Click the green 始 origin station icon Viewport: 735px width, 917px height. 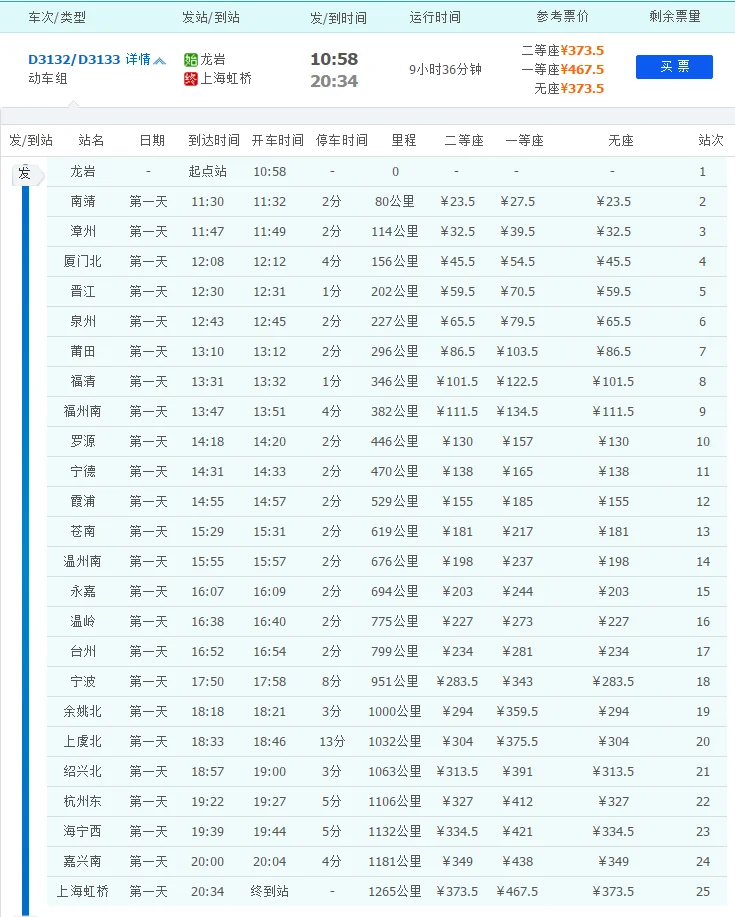pos(191,60)
